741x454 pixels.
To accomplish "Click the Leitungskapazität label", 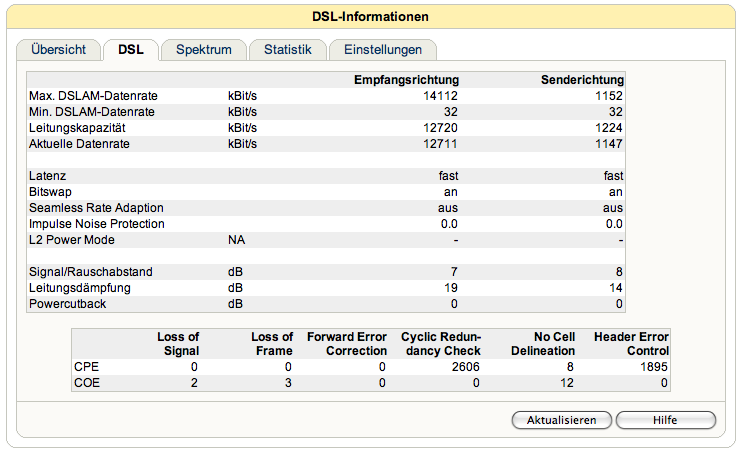I will pyautogui.click(x=77, y=128).
